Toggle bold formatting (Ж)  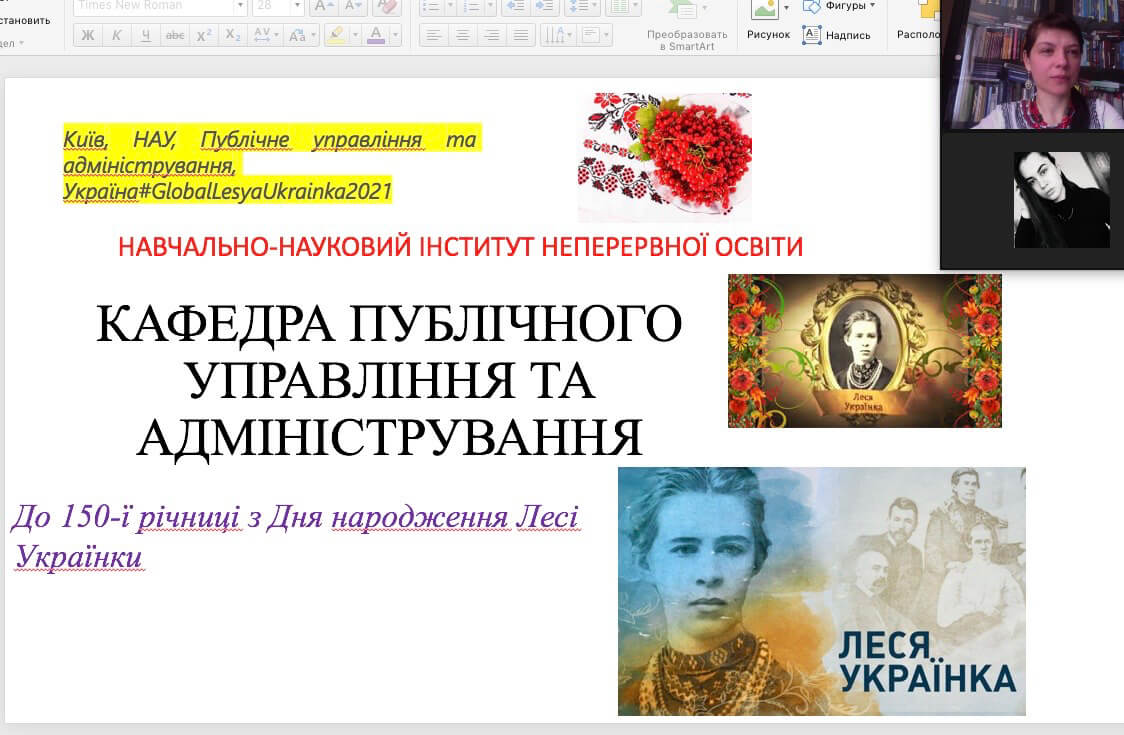click(x=88, y=35)
